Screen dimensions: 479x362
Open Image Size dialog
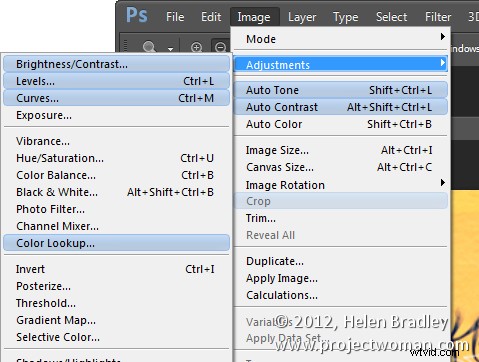click(x=340, y=150)
